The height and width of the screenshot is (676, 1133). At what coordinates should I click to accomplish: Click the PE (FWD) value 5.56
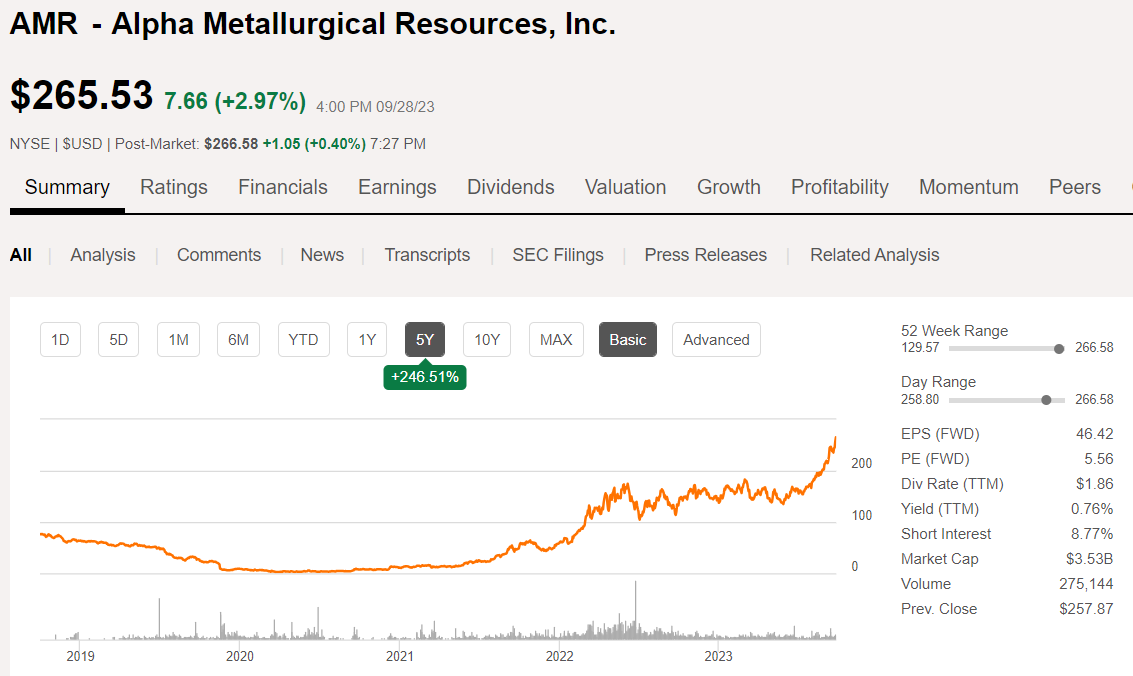[x=1099, y=459]
